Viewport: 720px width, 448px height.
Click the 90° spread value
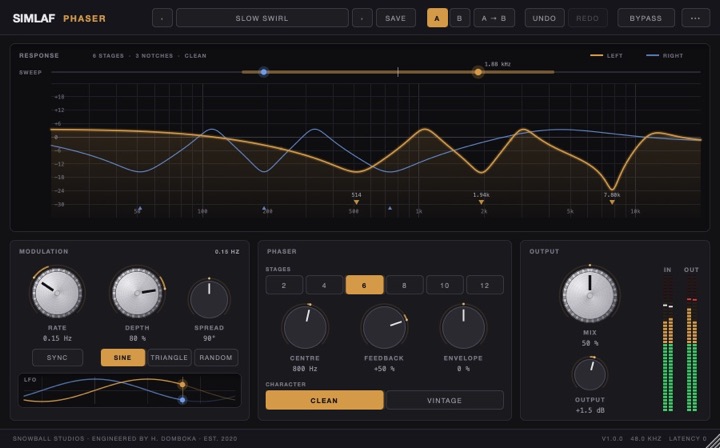(x=209, y=338)
